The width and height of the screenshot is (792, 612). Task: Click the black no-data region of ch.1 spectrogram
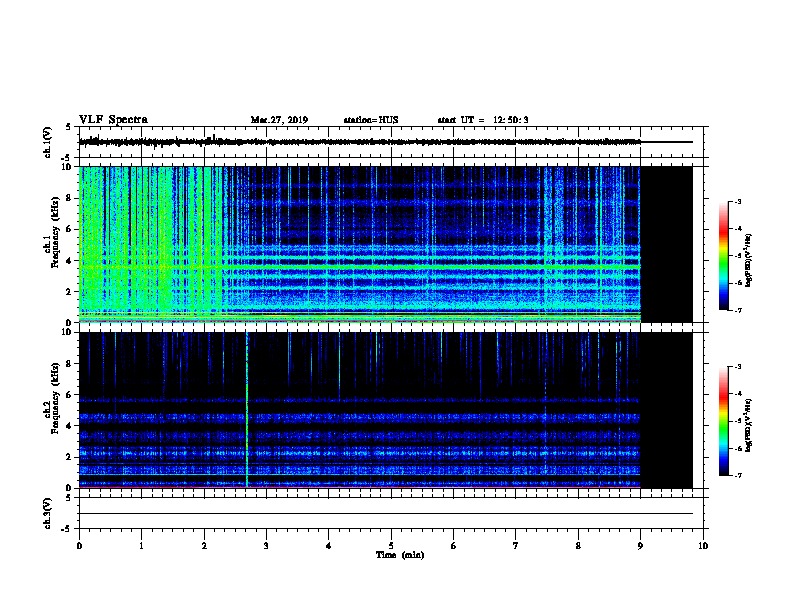click(x=666, y=244)
